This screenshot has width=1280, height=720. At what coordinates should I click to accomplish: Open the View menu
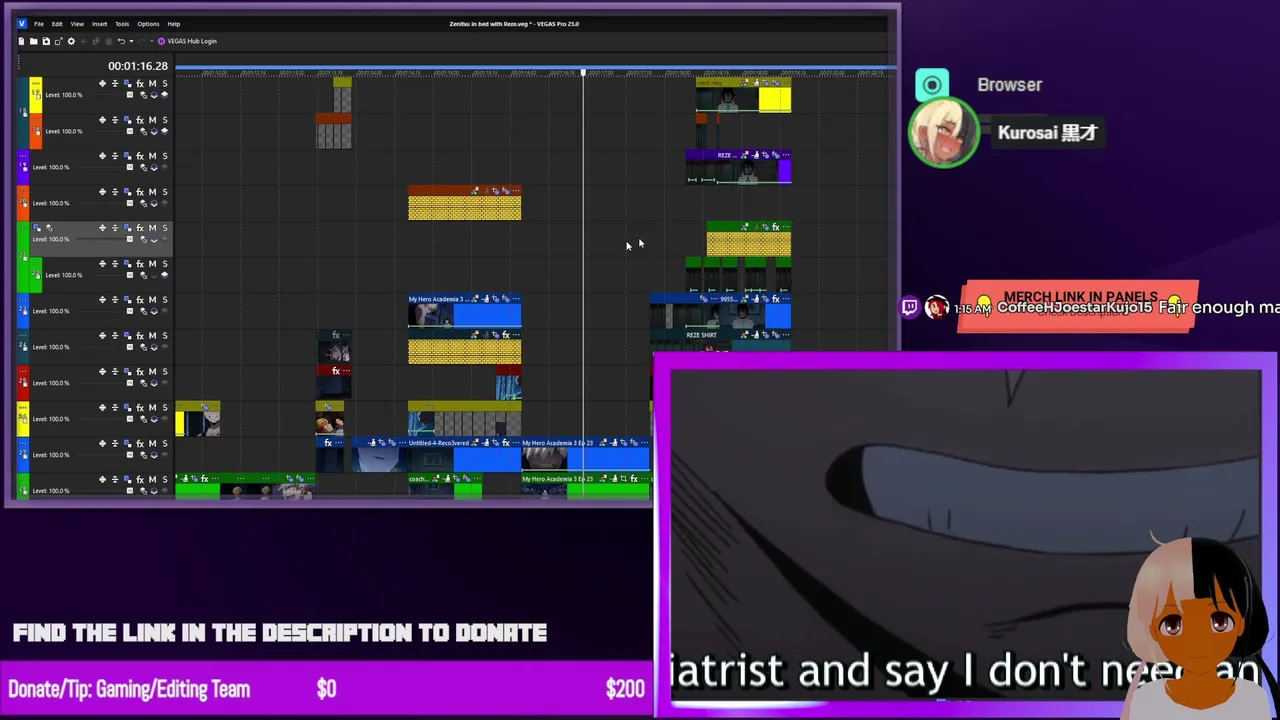77,24
